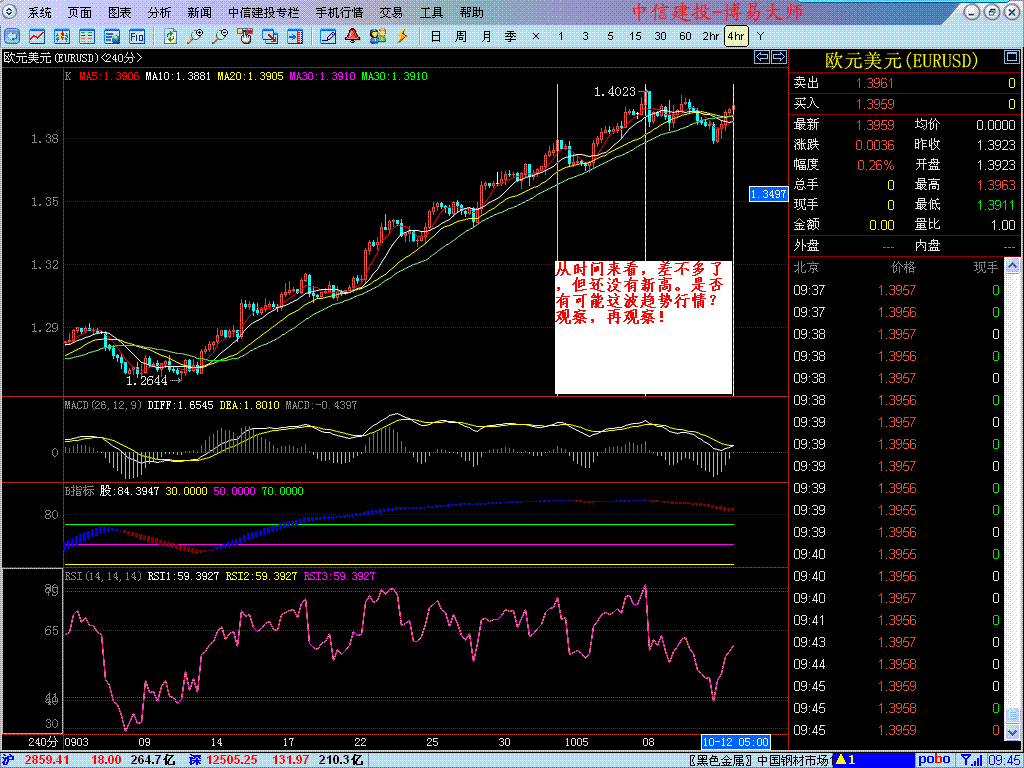Click the 240分 period label at bottom-left
1024x768 pixels.
42,742
